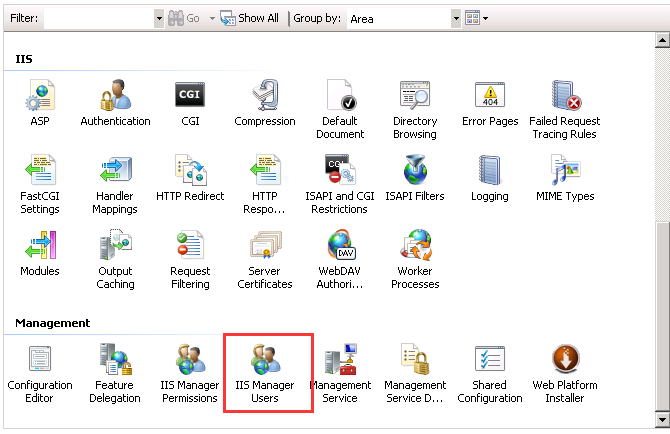Launch Web Platform Installer
The height and width of the screenshot is (434, 670).
click(565, 358)
